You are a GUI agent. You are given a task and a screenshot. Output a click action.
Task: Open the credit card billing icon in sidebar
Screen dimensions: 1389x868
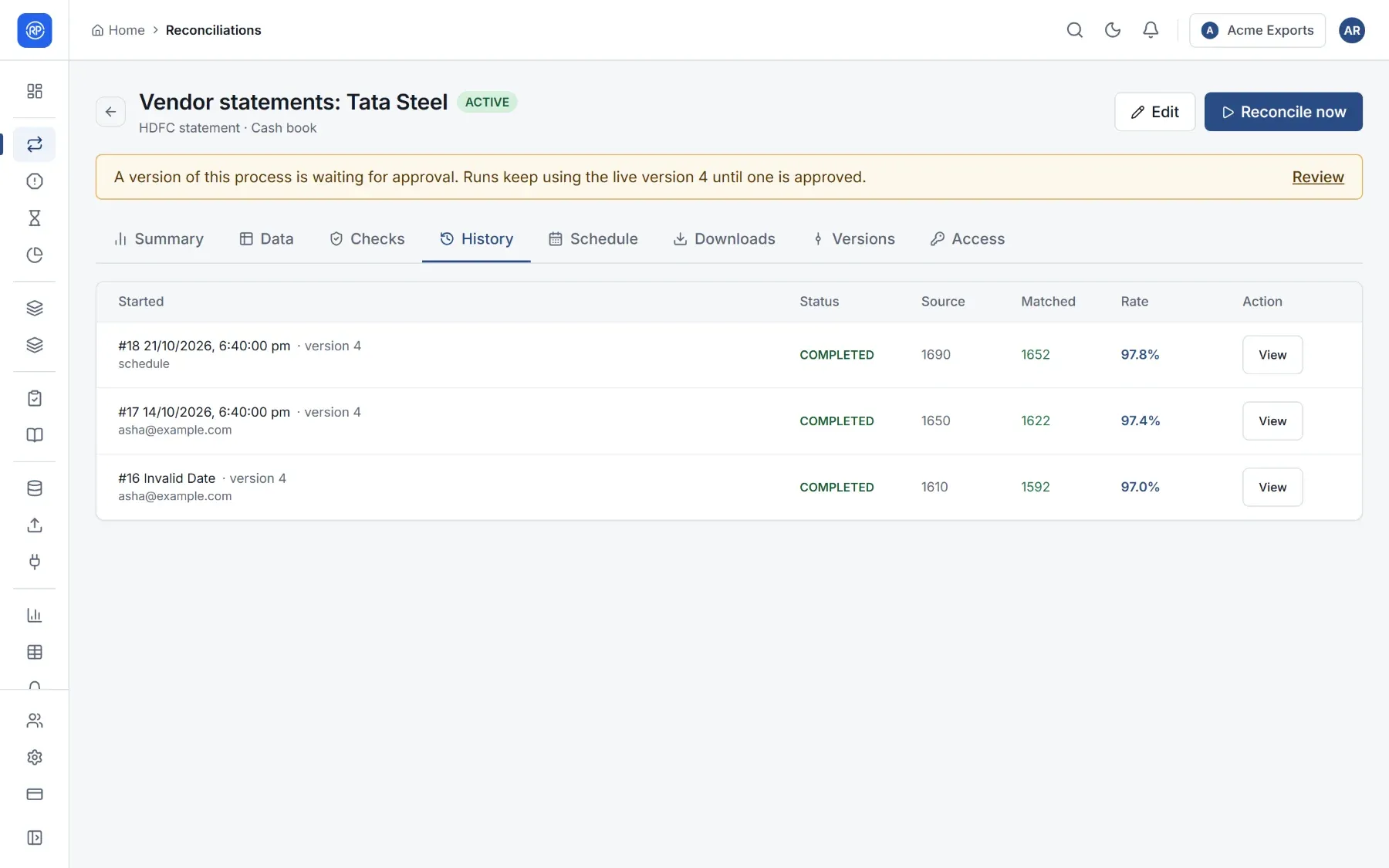point(35,795)
